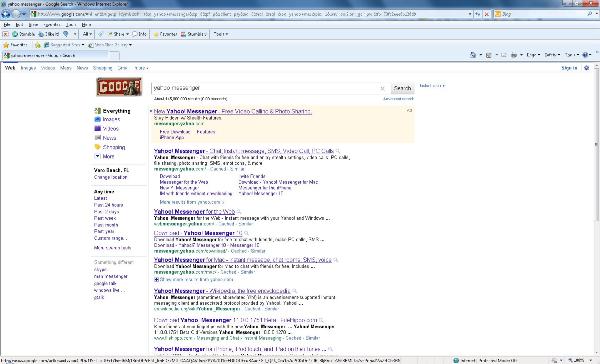600x364 pixels.
Task: Click the Print icon in command bar
Action: coord(514,55)
